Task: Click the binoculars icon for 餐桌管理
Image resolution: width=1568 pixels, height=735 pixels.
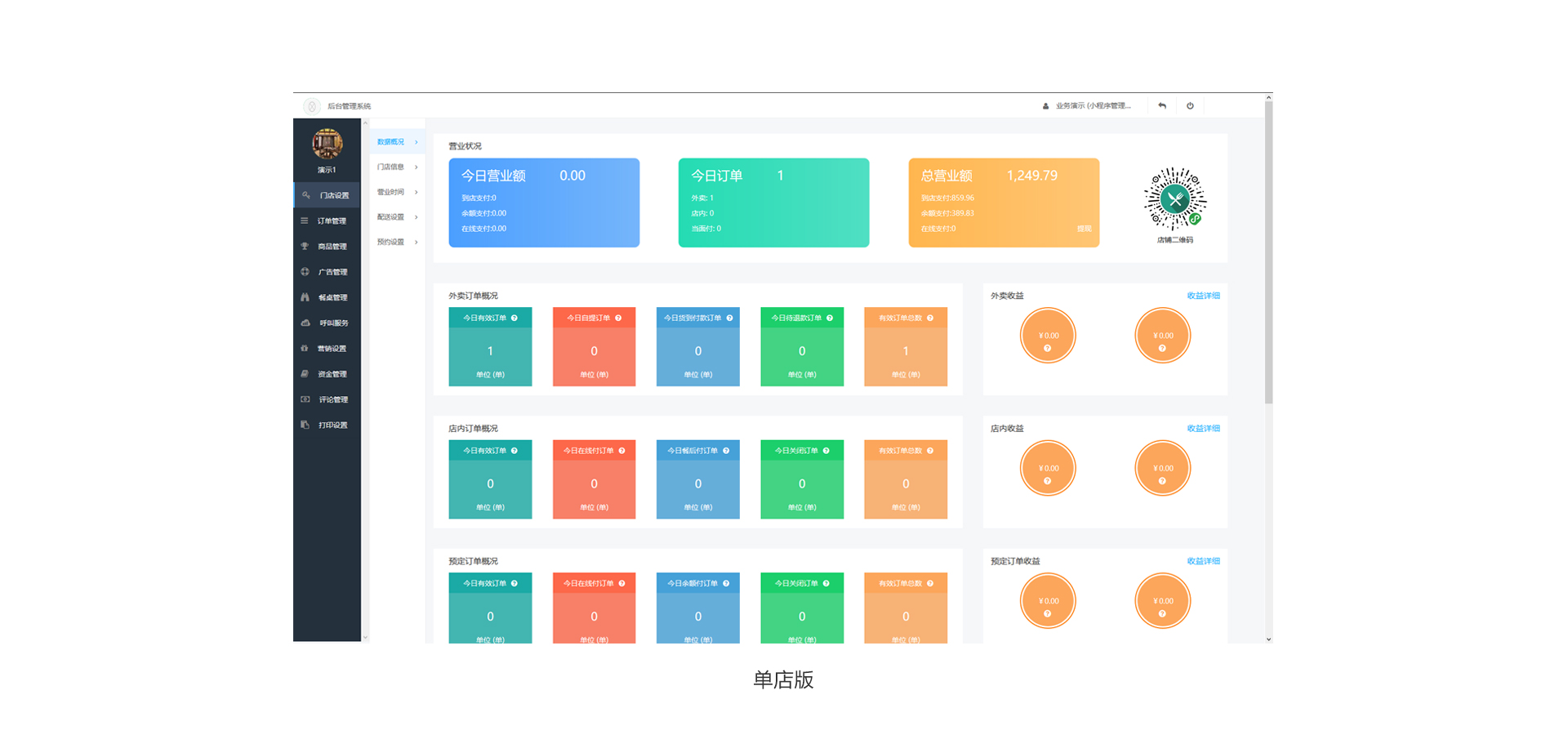Action: 305,297
